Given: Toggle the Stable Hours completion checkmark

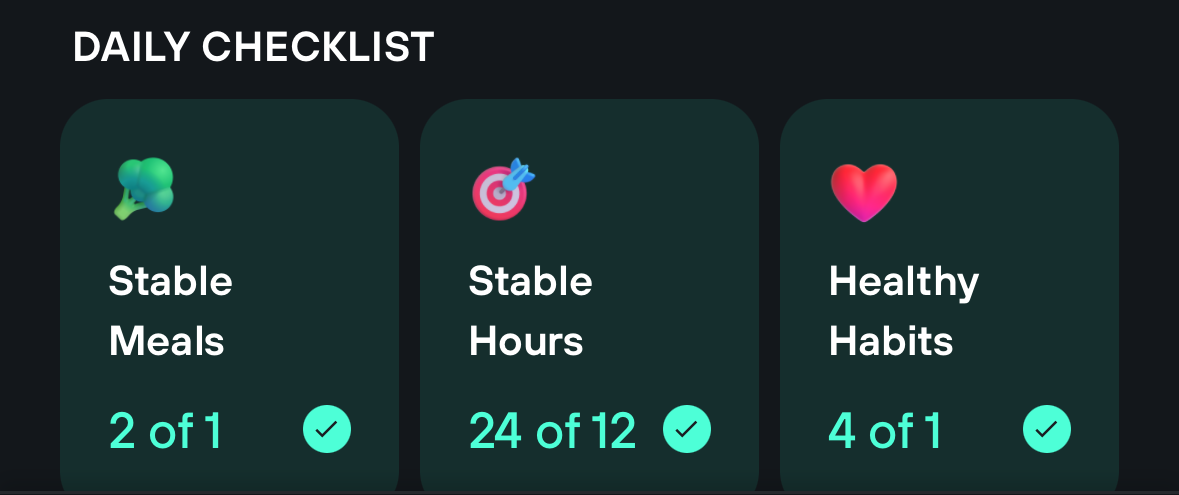Looking at the screenshot, I should pos(687,429).
